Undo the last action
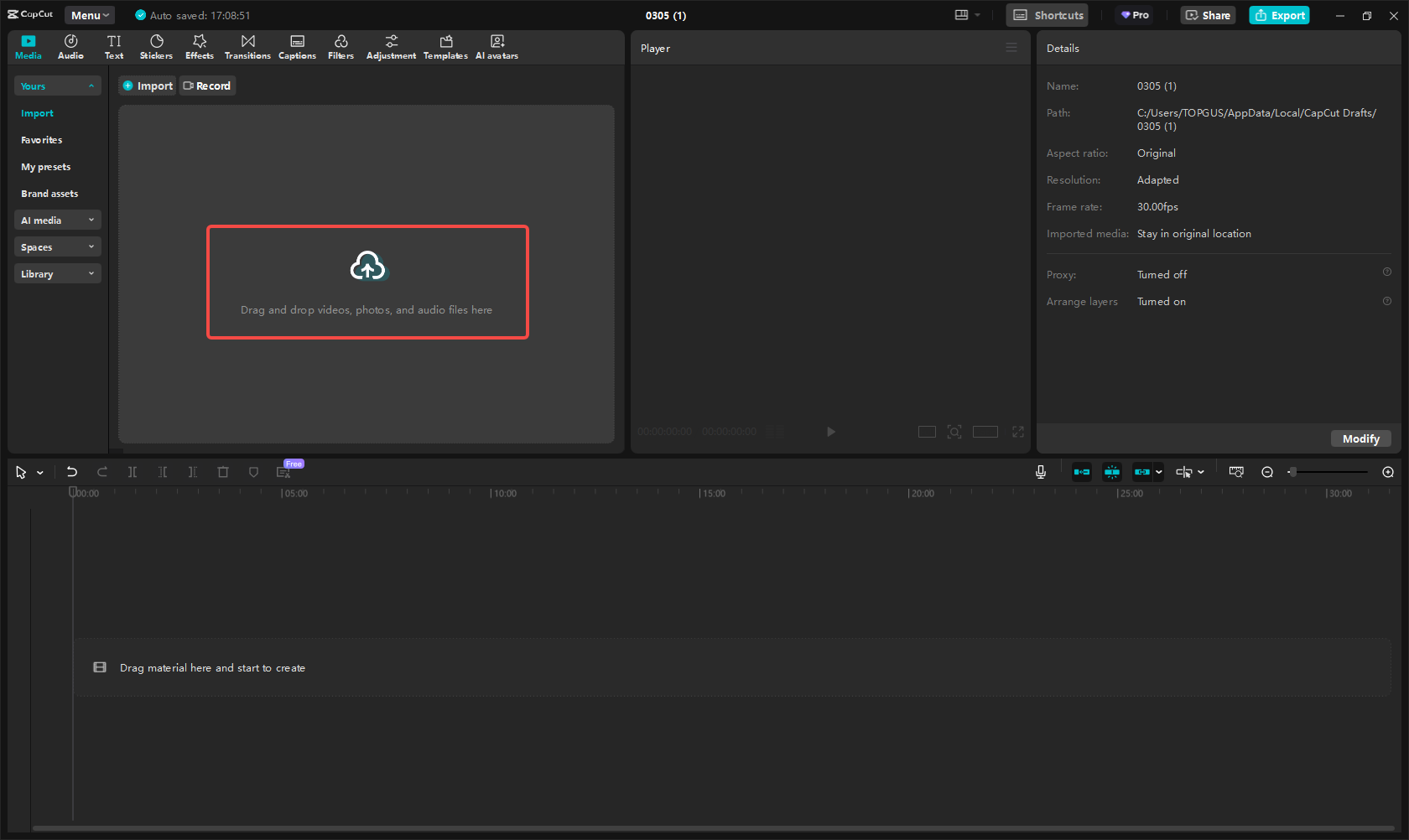This screenshot has width=1409, height=840. click(x=72, y=472)
